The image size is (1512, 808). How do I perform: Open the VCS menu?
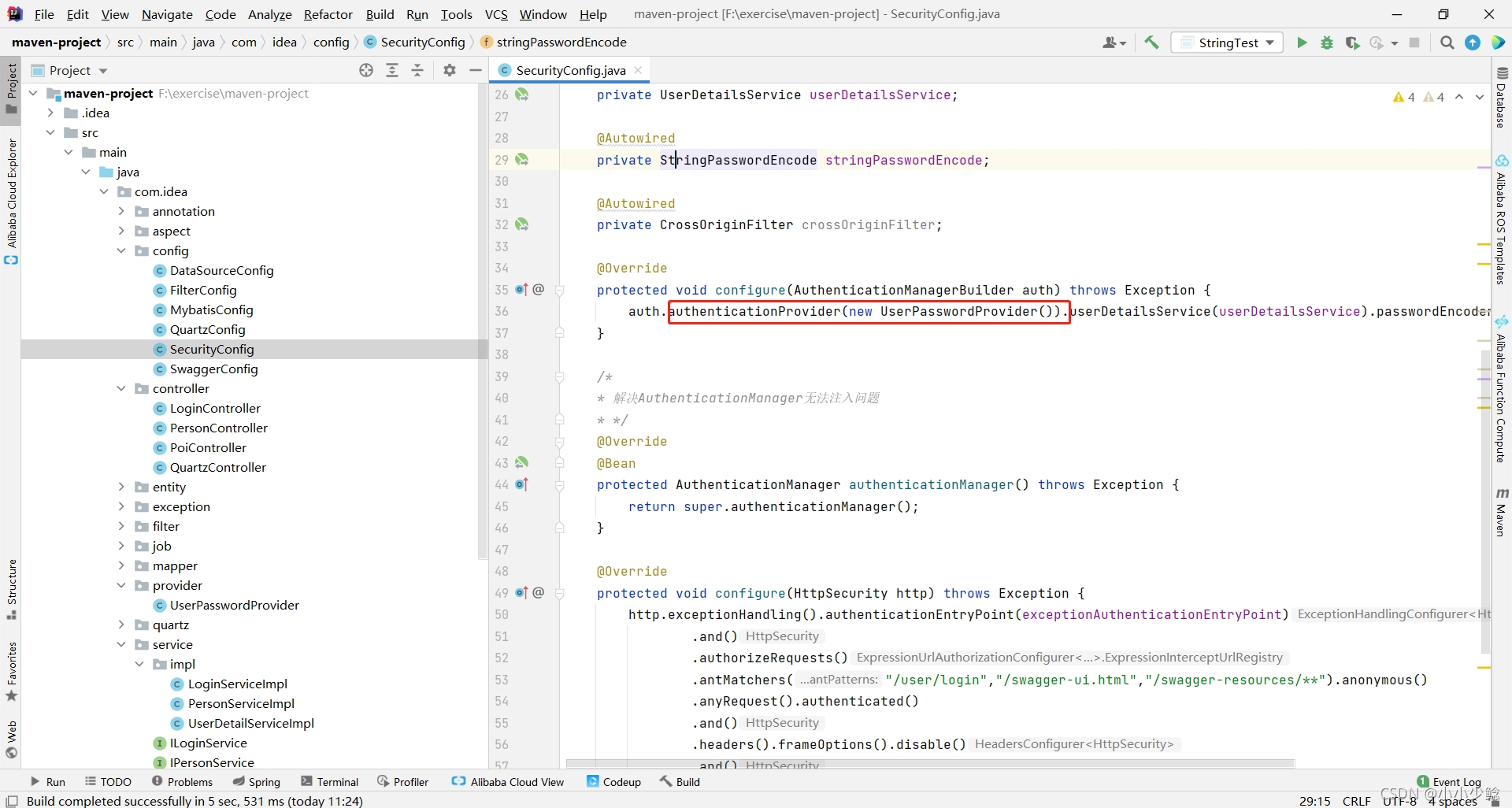pyautogui.click(x=496, y=14)
